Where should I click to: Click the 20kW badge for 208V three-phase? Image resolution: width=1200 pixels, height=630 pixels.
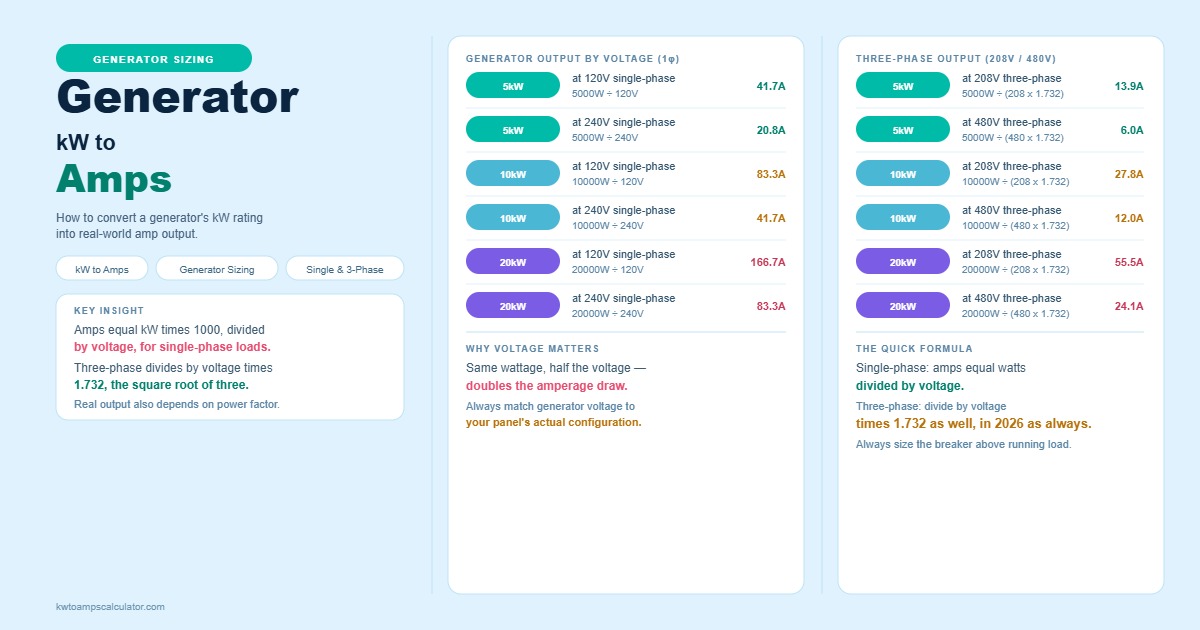coord(903,262)
